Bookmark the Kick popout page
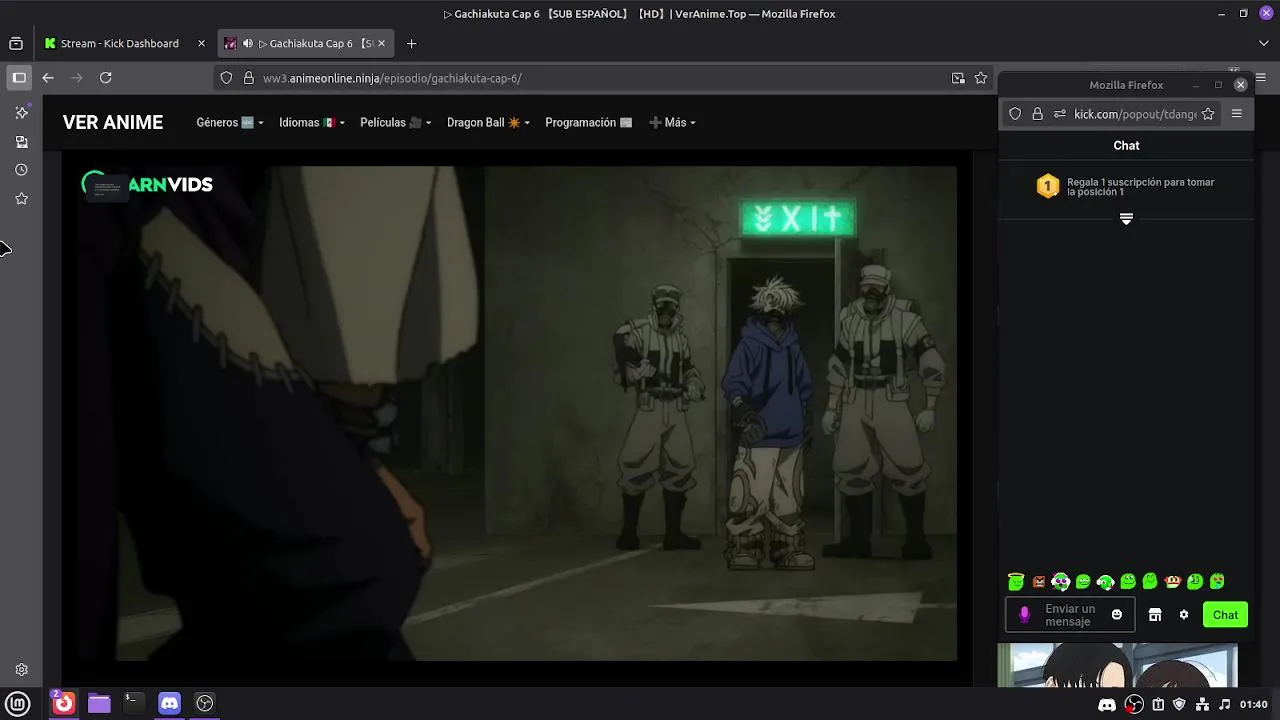 coord(1208,114)
